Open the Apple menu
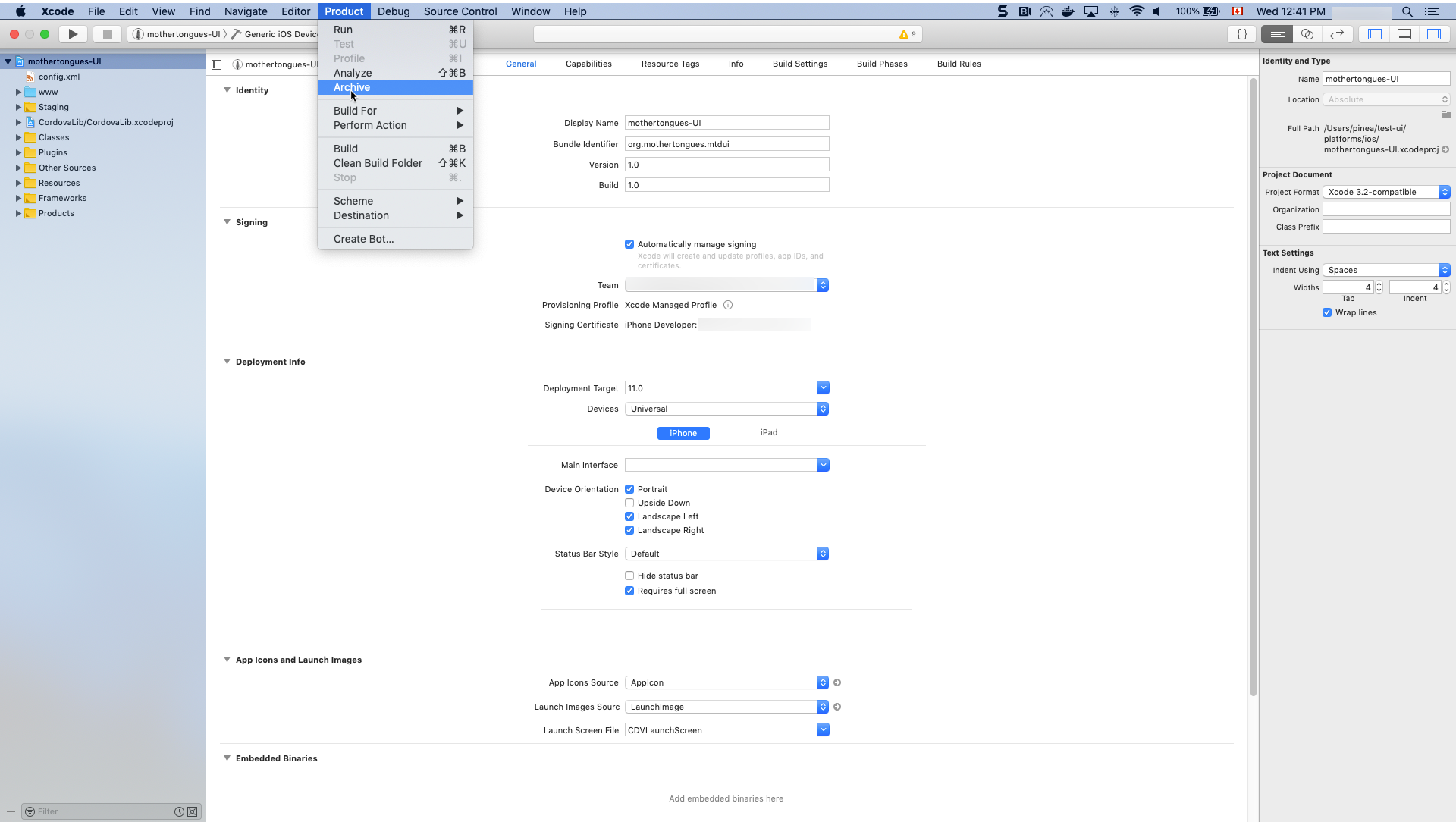The image size is (1456, 822). (x=20, y=11)
